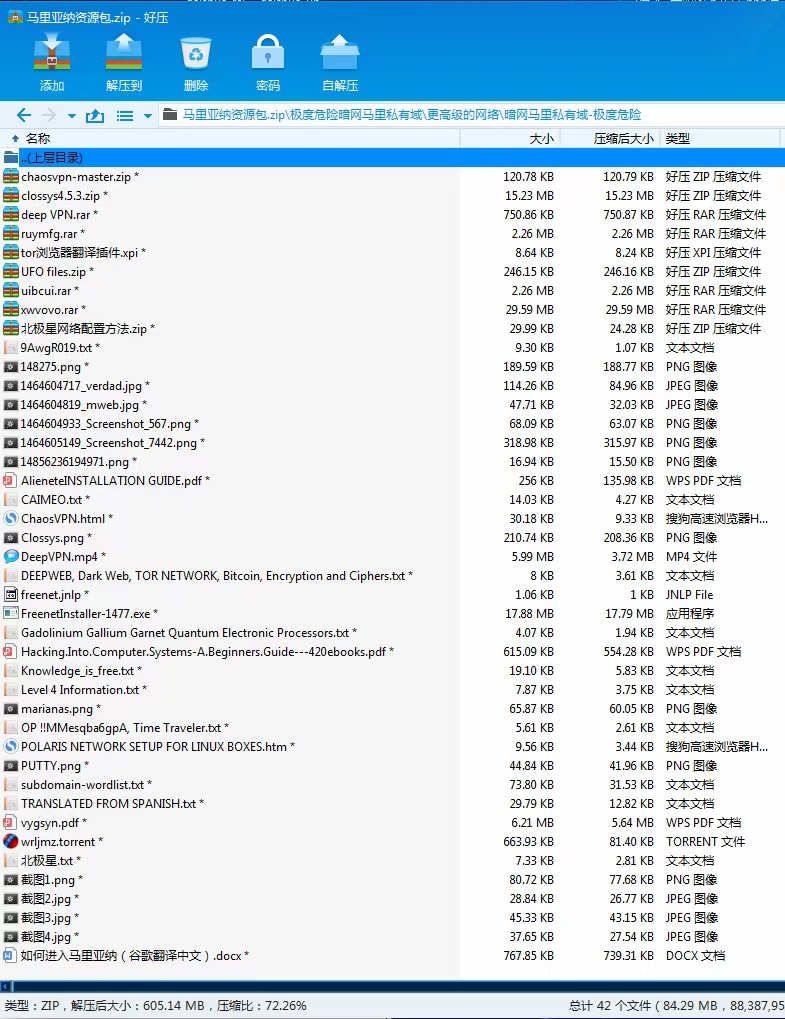Click the 删除 (Delete) trash icon
Viewport: 785px width, 1019px height.
196,53
